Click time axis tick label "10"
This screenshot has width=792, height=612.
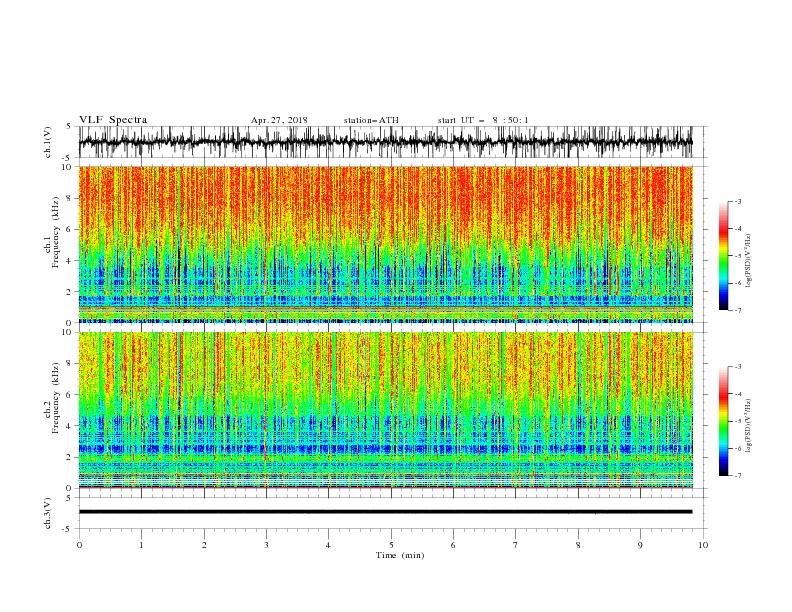tap(703, 545)
